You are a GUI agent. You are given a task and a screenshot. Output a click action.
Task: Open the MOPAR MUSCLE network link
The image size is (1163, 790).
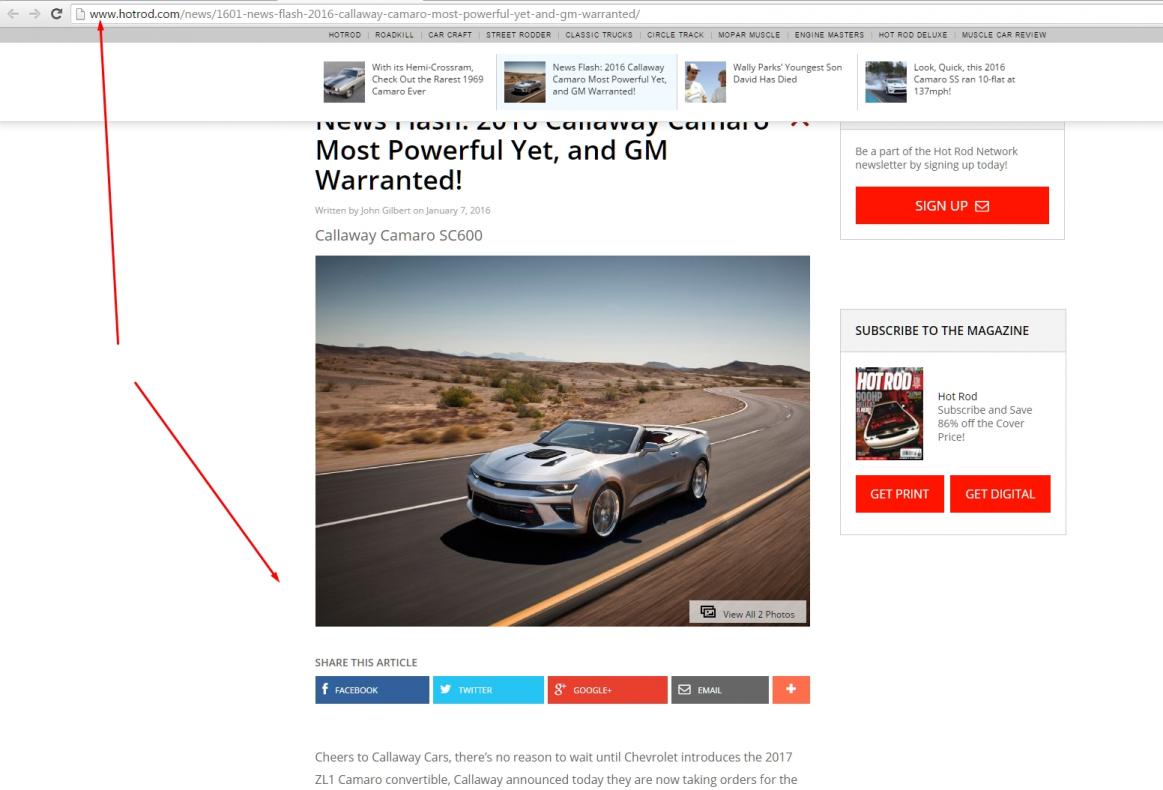[749, 35]
